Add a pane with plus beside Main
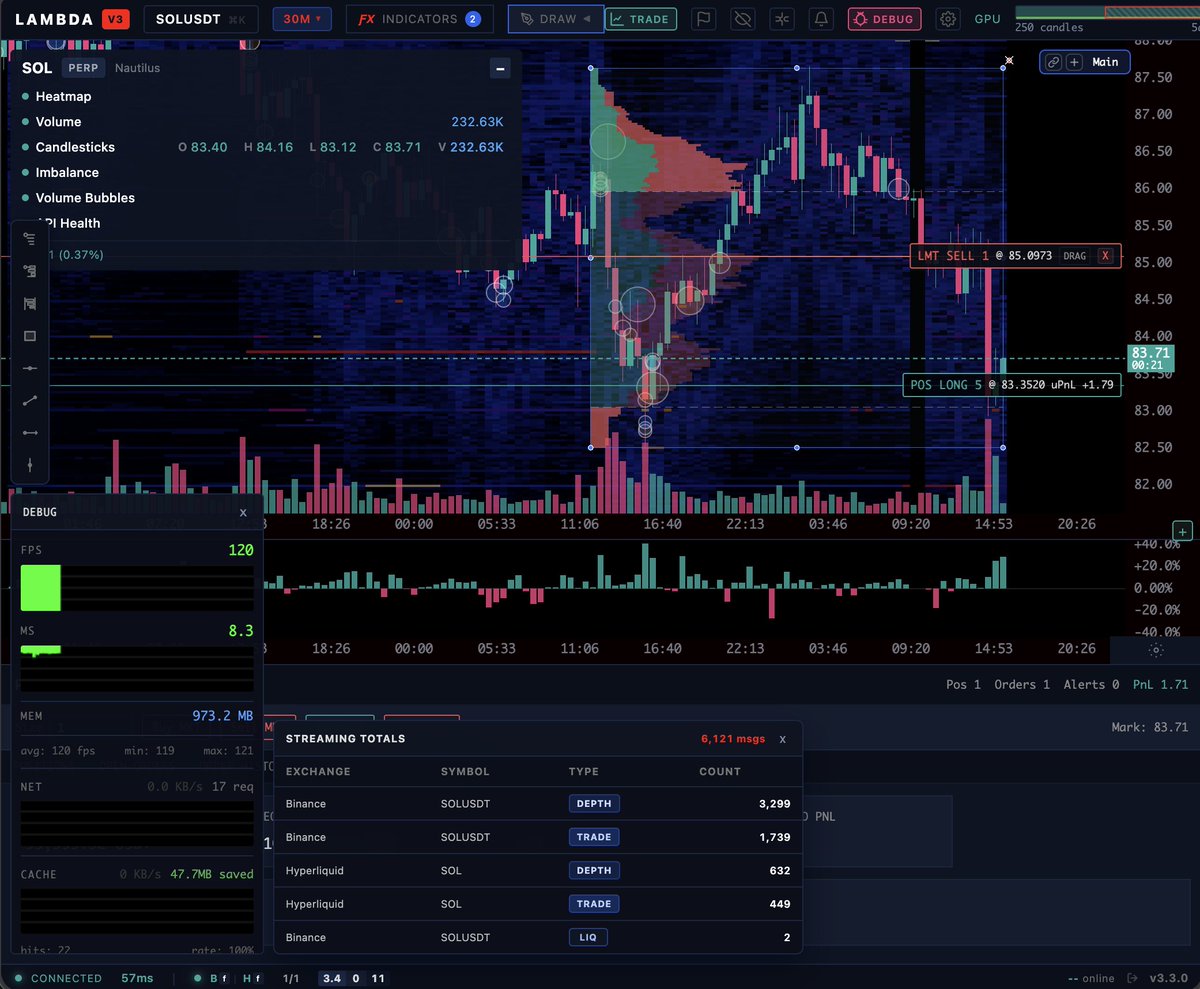Image resolution: width=1200 pixels, height=989 pixels. click(1074, 62)
